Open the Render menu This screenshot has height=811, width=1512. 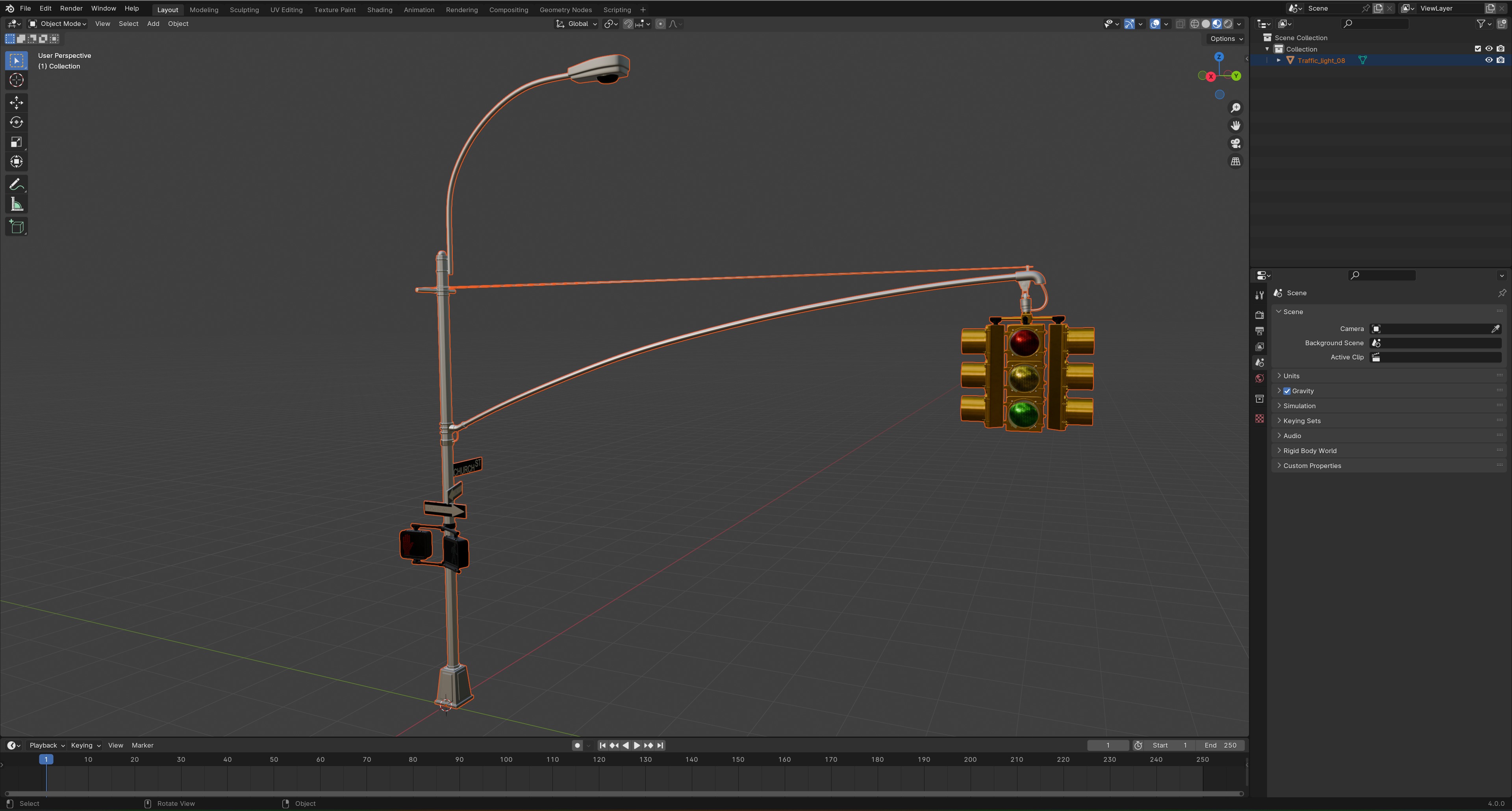coord(71,8)
